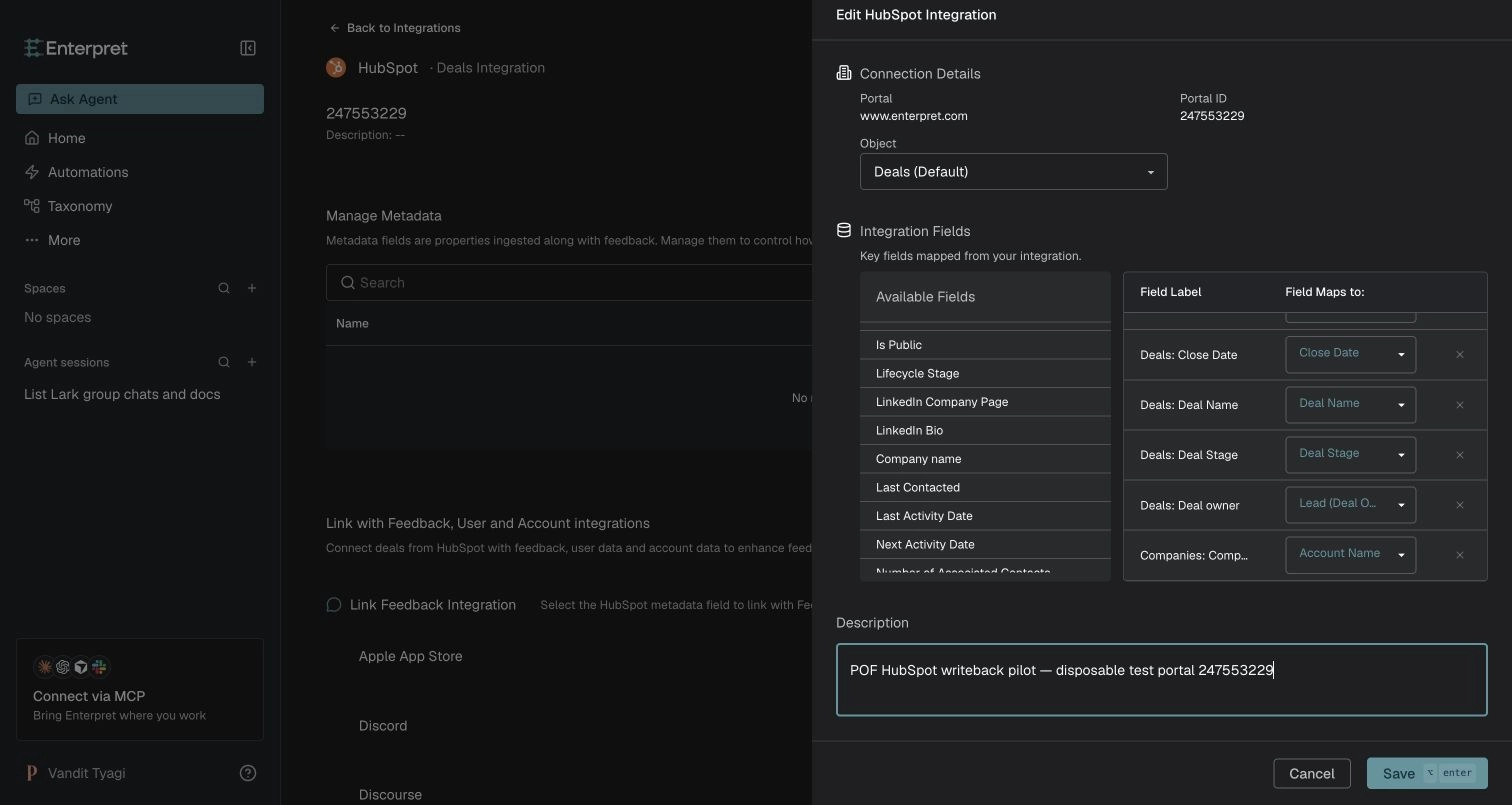Select LinkedIn Bio available field
Screen dimensions: 1512x805
point(985,430)
